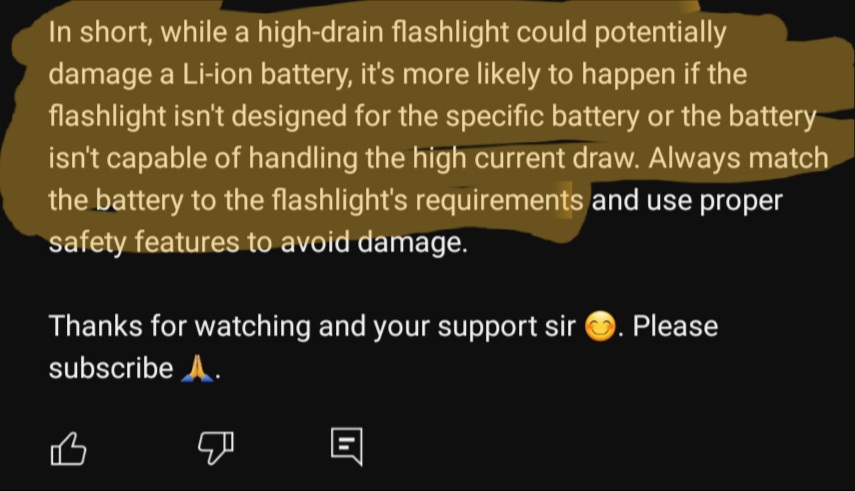855x491 pixels.
Task: Click the word 'potentially' in first line
Action: click(660, 34)
